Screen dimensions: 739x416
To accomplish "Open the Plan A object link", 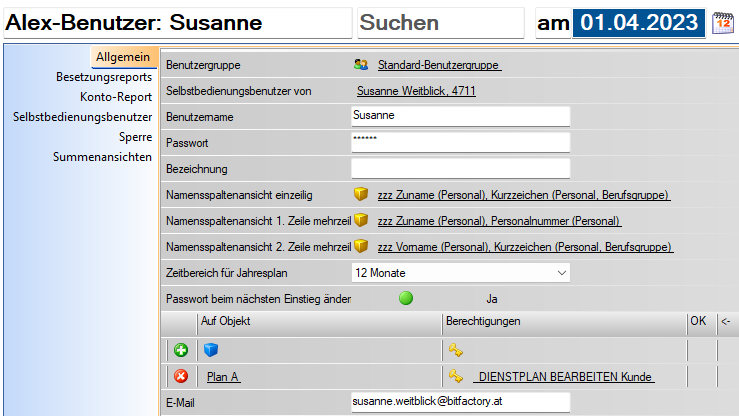I will pyautogui.click(x=223, y=377).
